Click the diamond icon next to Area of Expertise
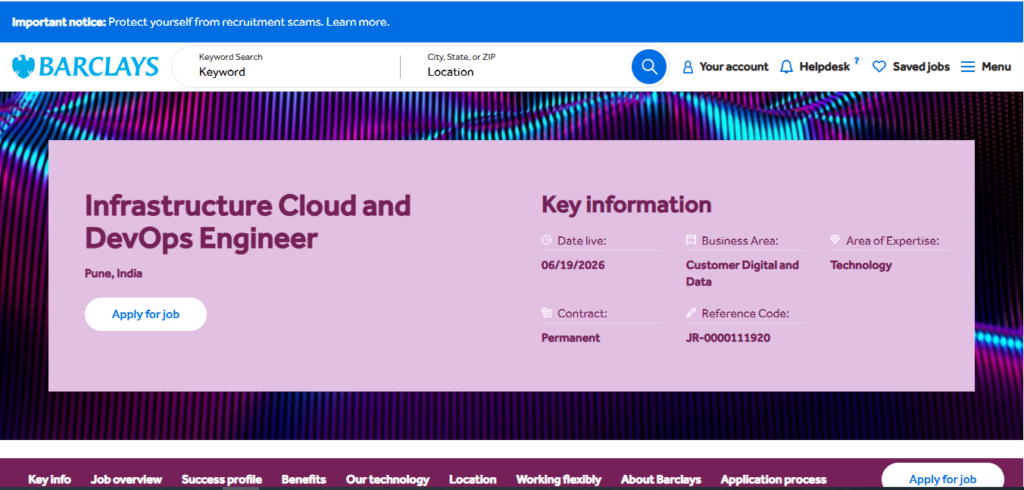The image size is (1024, 490). 835,240
